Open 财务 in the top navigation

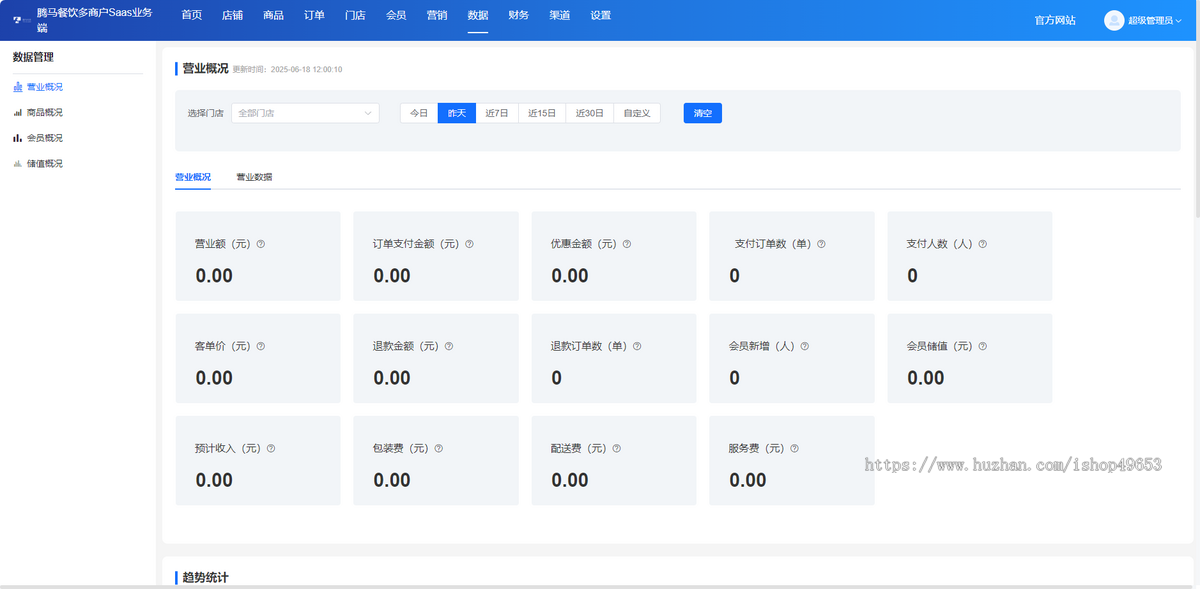[519, 16]
